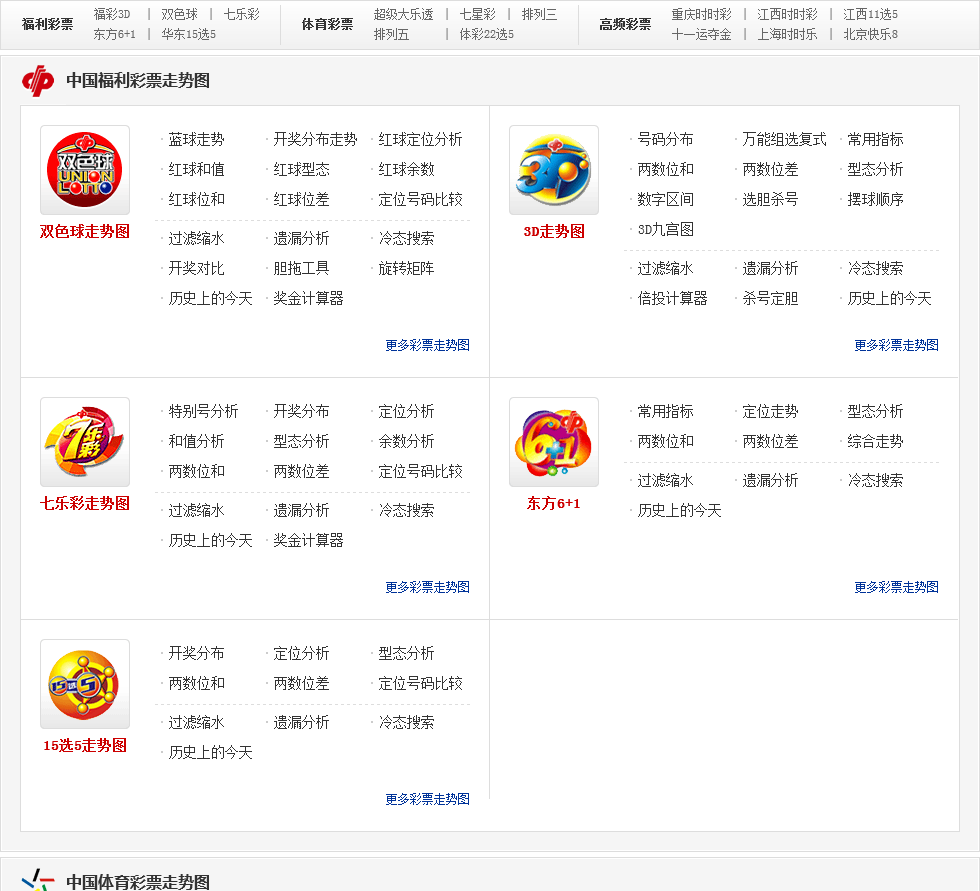The width and height of the screenshot is (980, 891).
Task: Open 排列三 in top navigation
Action: click(x=539, y=14)
